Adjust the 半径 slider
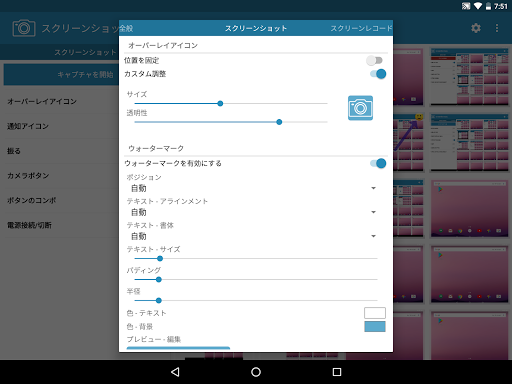The width and height of the screenshot is (512, 384). 256,300
